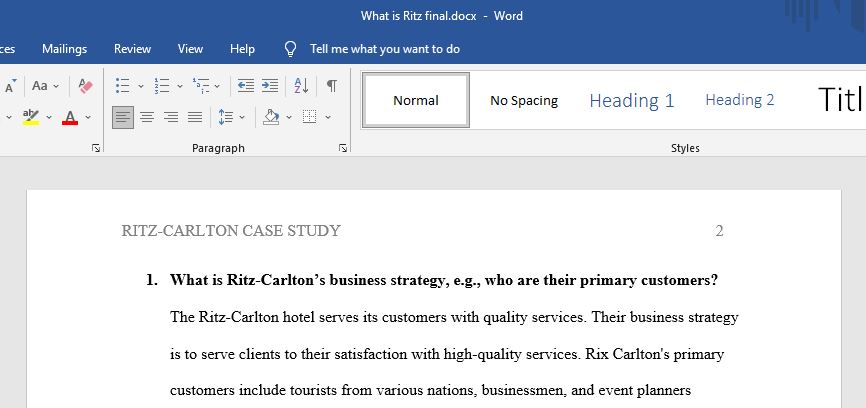Click Line and Paragraph Spacing icon
The width and height of the screenshot is (866, 408).
point(225,117)
